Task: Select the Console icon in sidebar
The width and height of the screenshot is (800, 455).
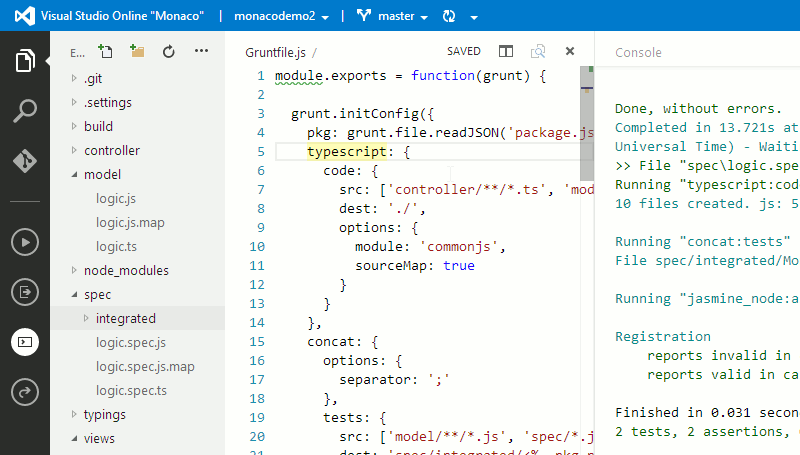Action: [x=25, y=342]
